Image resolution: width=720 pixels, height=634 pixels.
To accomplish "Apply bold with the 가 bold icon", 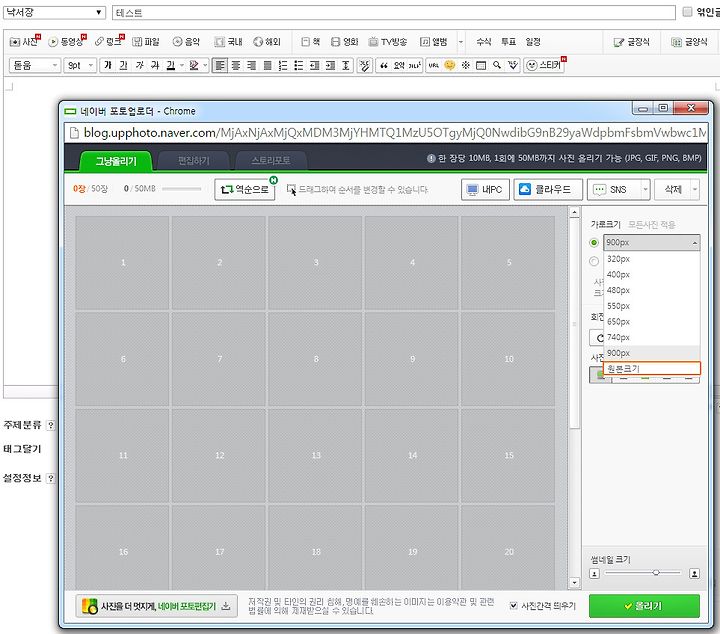I will (107, 65).
